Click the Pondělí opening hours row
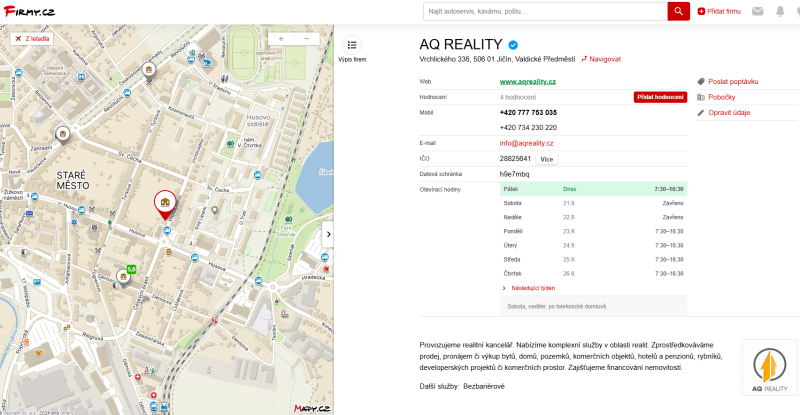Screen dimensions: 800x415 [593, 231]
